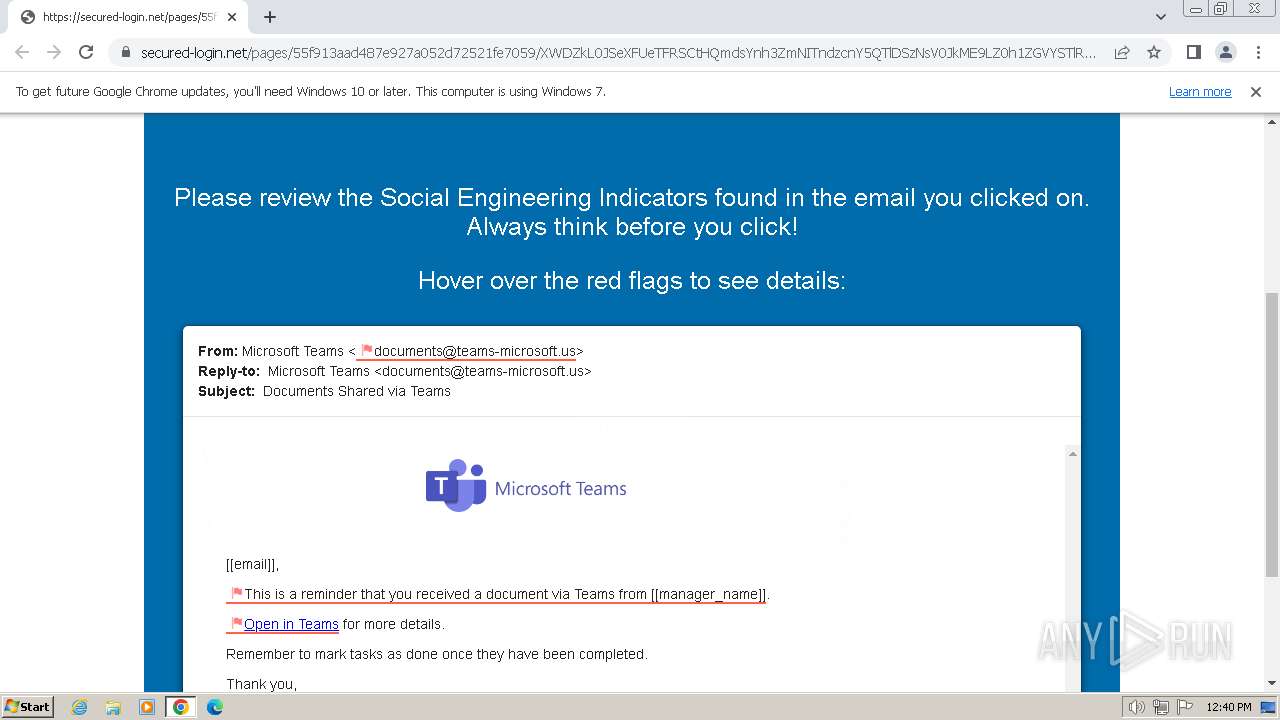Open the 'Open in Teams' link
Screen dimensions: 1280x720
pos(291,624)
